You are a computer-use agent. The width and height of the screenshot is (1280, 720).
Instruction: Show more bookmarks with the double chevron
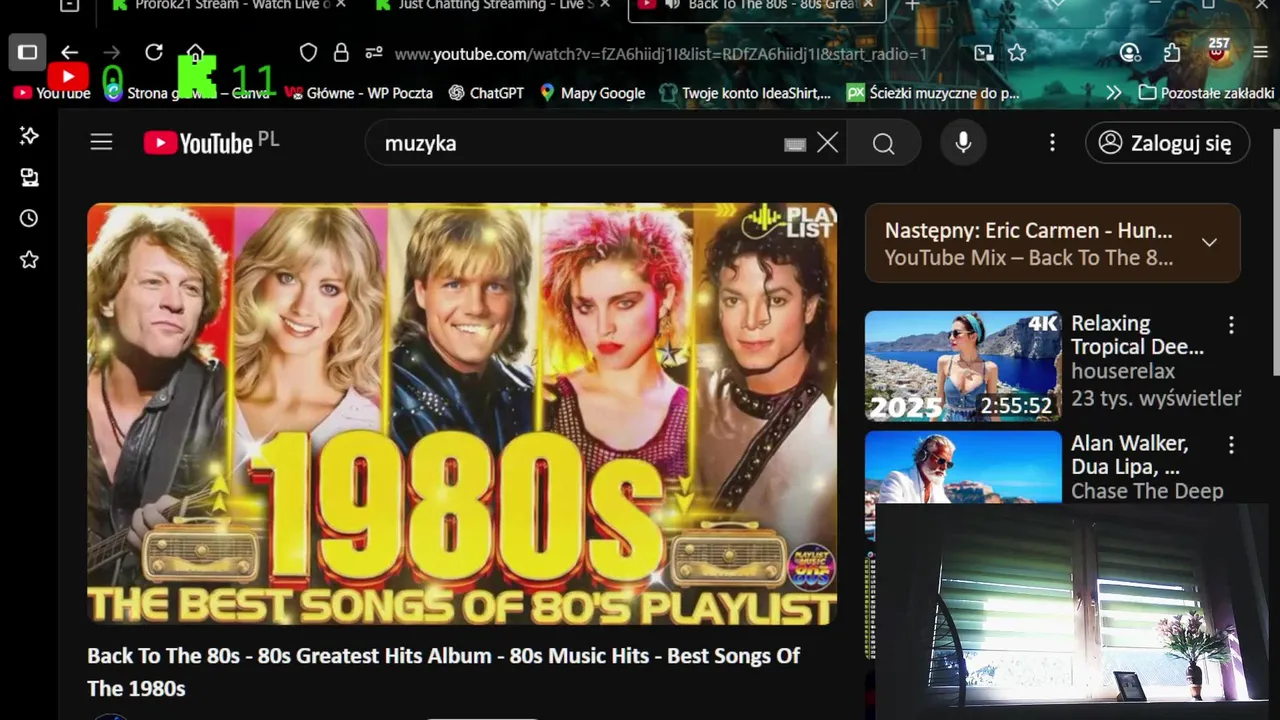(x=1113, y=93)
